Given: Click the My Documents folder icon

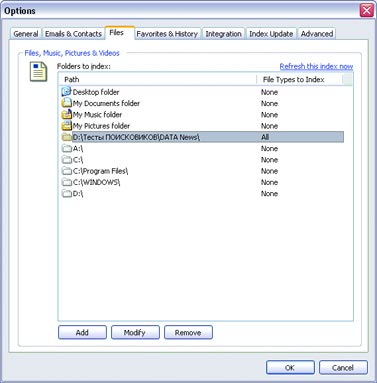Looking at the screenshot, I should [x=67, y=103].
